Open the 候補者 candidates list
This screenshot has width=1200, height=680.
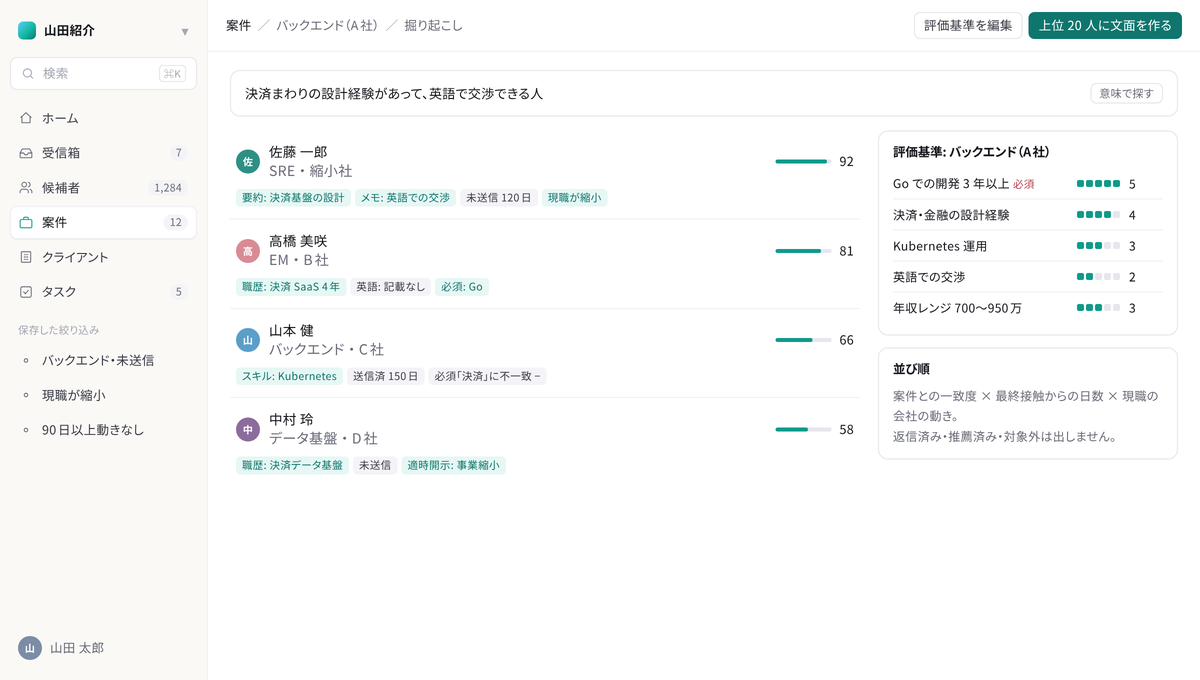[103, 187]
